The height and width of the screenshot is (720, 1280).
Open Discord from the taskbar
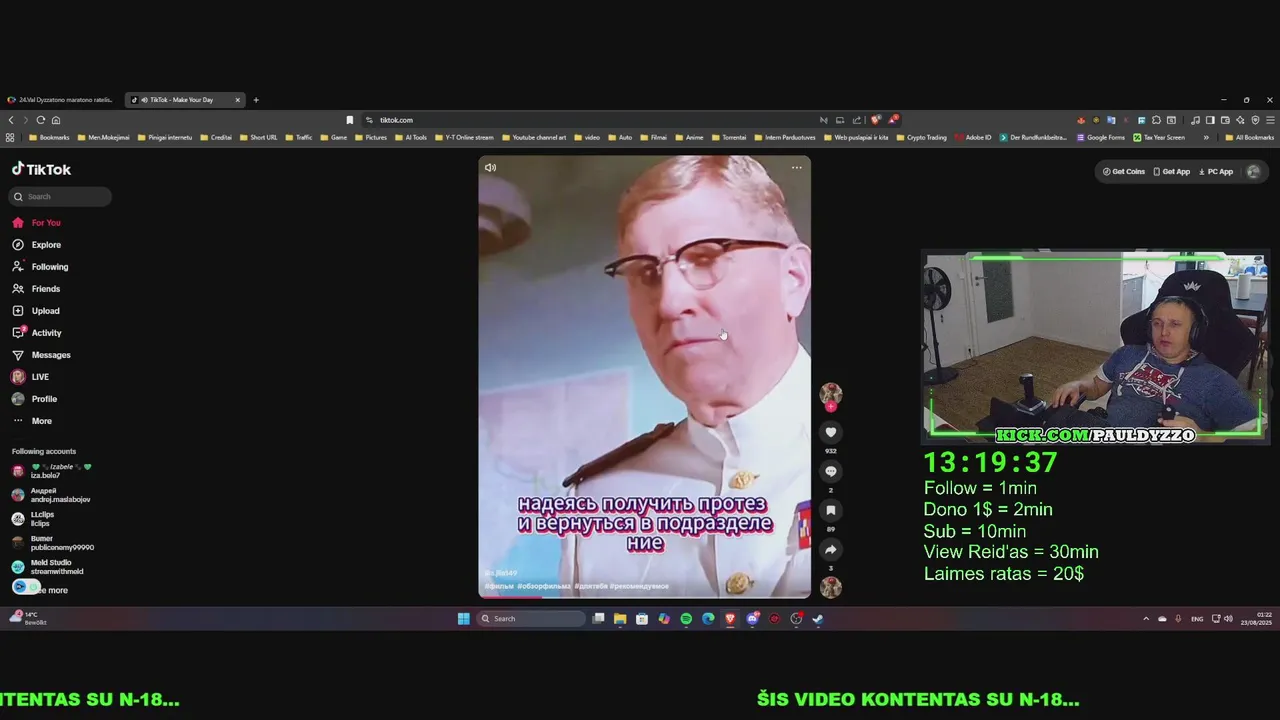coord(752,619)
